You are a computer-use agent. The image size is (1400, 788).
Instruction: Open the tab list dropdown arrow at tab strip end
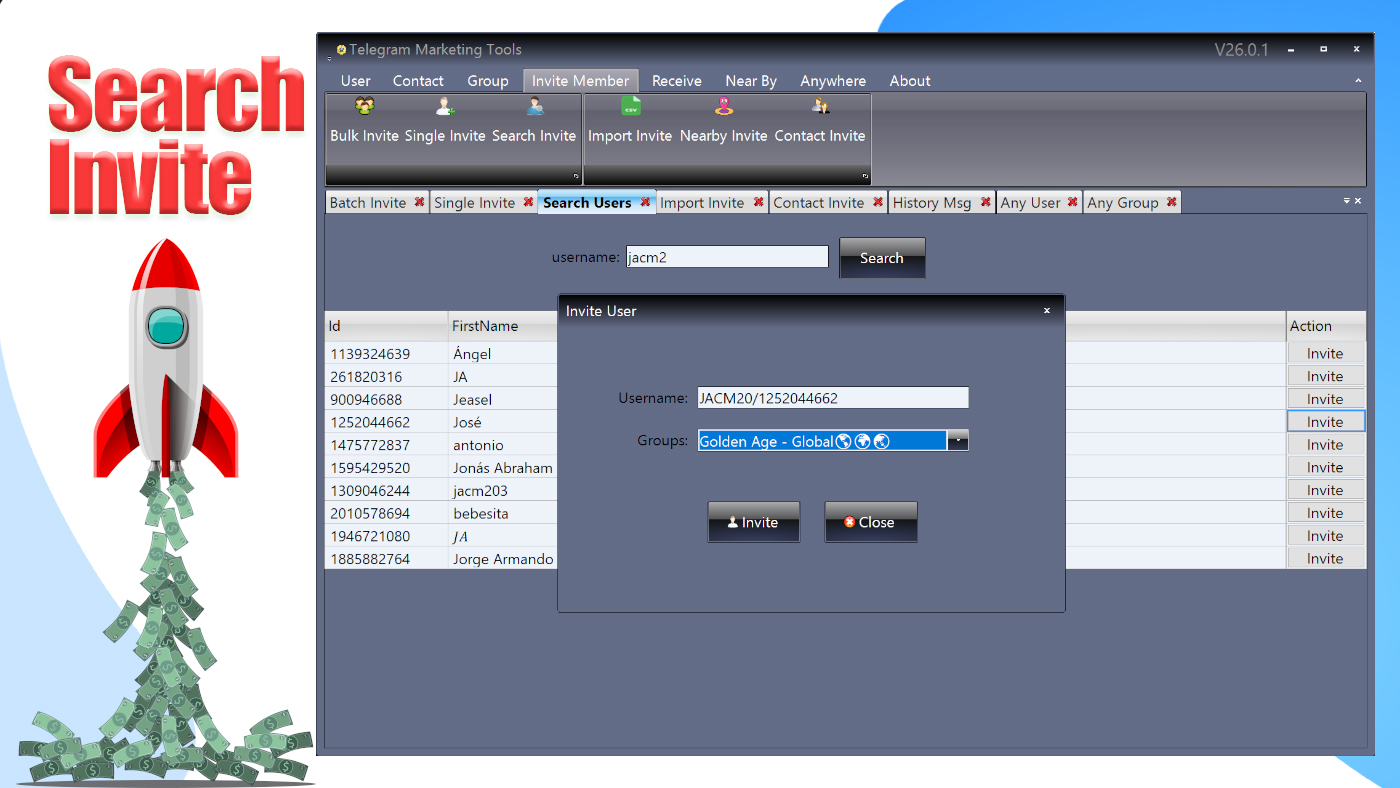tap(1346, 201)
